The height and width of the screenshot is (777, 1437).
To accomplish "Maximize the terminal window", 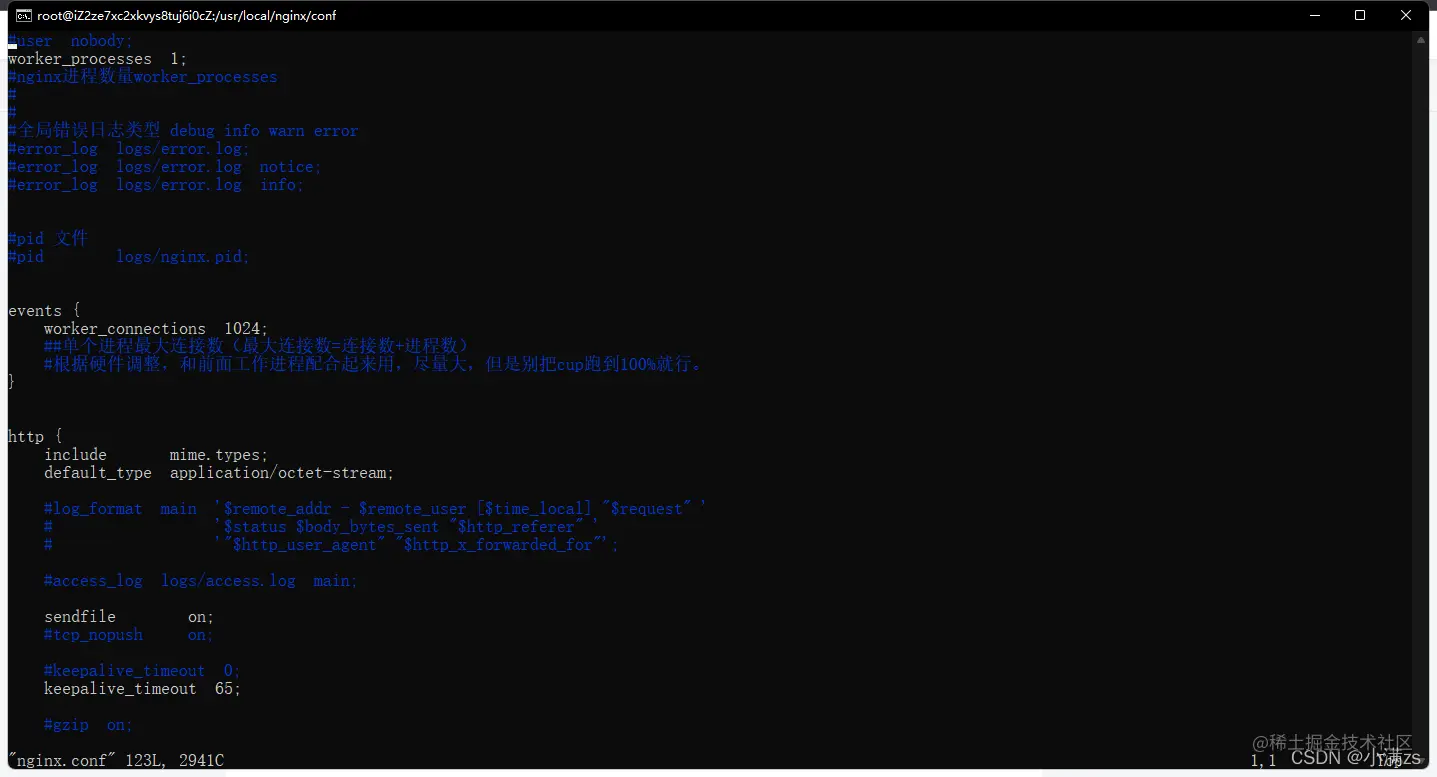I will 1360,15.
